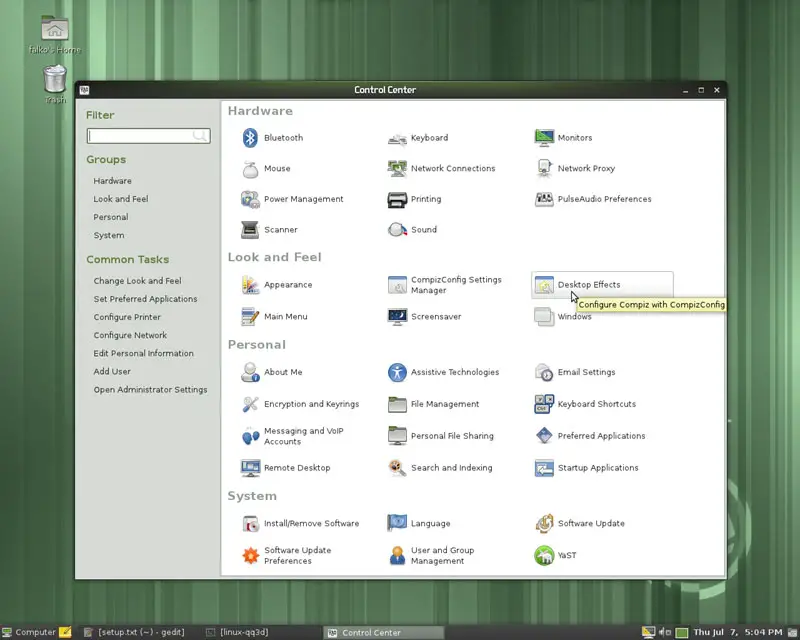Click the search magnifier in Filter box
This screenshot has height=640, width=800.
click(x=199, y=136)
